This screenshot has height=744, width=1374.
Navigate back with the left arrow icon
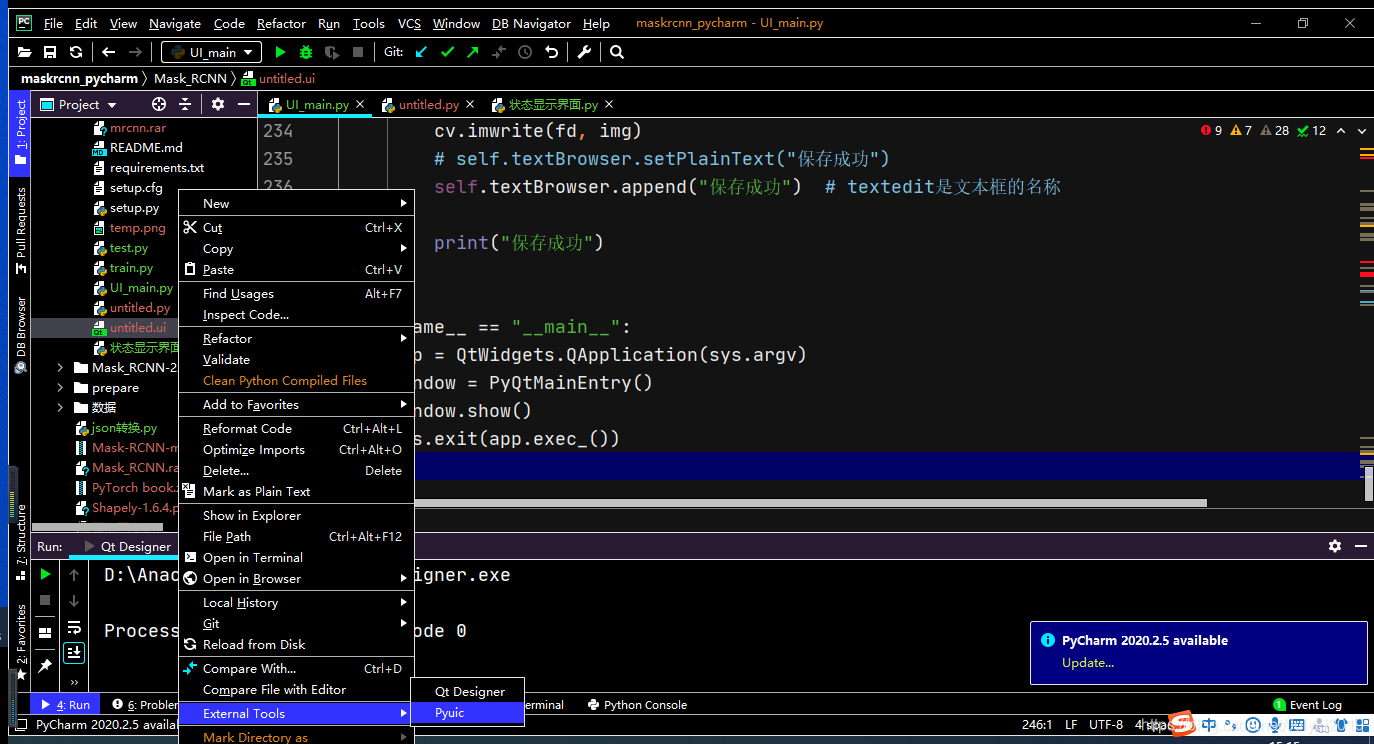point(108,52)
